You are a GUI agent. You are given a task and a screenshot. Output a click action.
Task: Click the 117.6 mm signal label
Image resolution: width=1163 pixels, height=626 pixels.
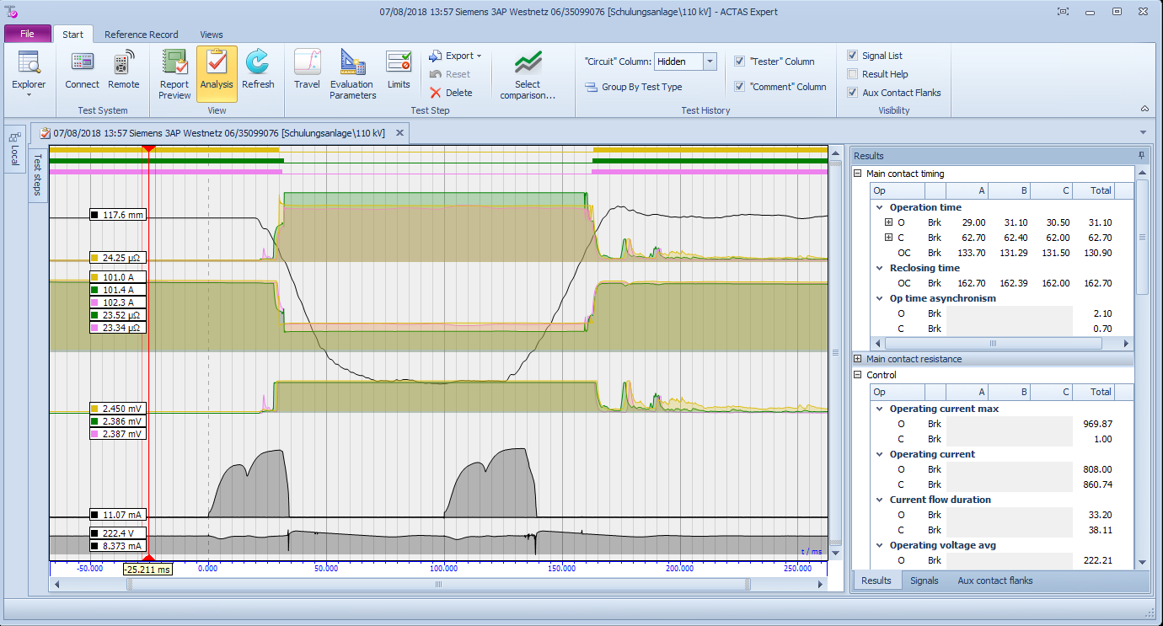point(118,215)
